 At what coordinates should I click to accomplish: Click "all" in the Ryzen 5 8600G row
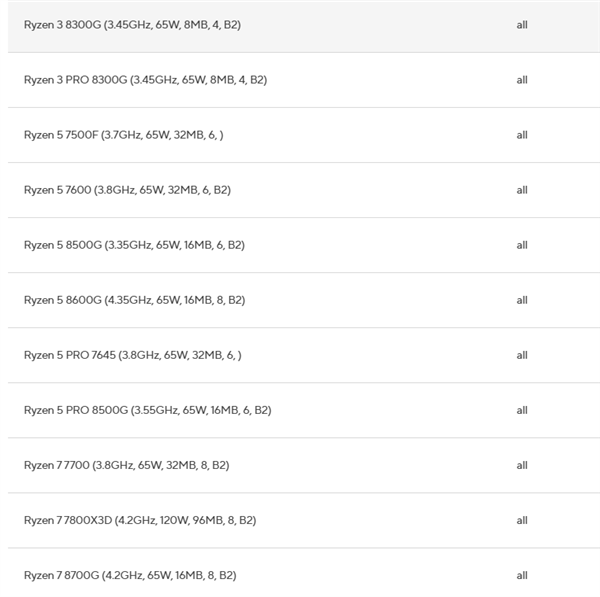pos(522,300)
